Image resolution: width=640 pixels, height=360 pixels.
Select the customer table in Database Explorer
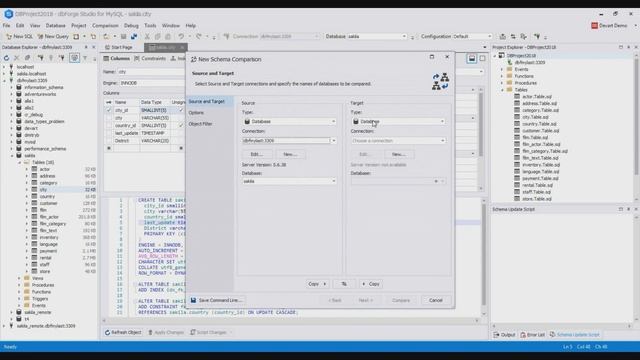tap(49, 203)
